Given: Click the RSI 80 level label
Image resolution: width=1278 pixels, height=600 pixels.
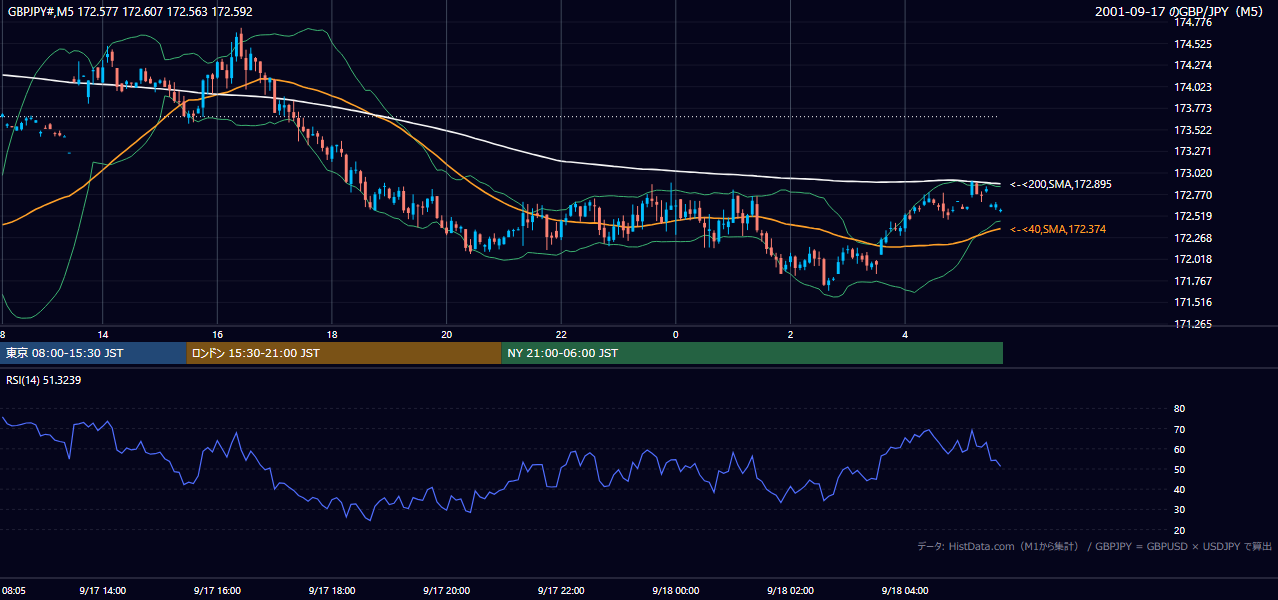Looking at the screenshot, I should coord(1179,409).
